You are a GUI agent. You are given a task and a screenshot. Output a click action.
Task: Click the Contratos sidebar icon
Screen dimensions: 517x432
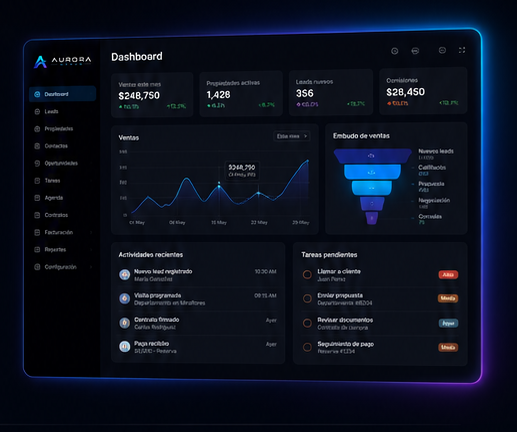tap(37, 215)
